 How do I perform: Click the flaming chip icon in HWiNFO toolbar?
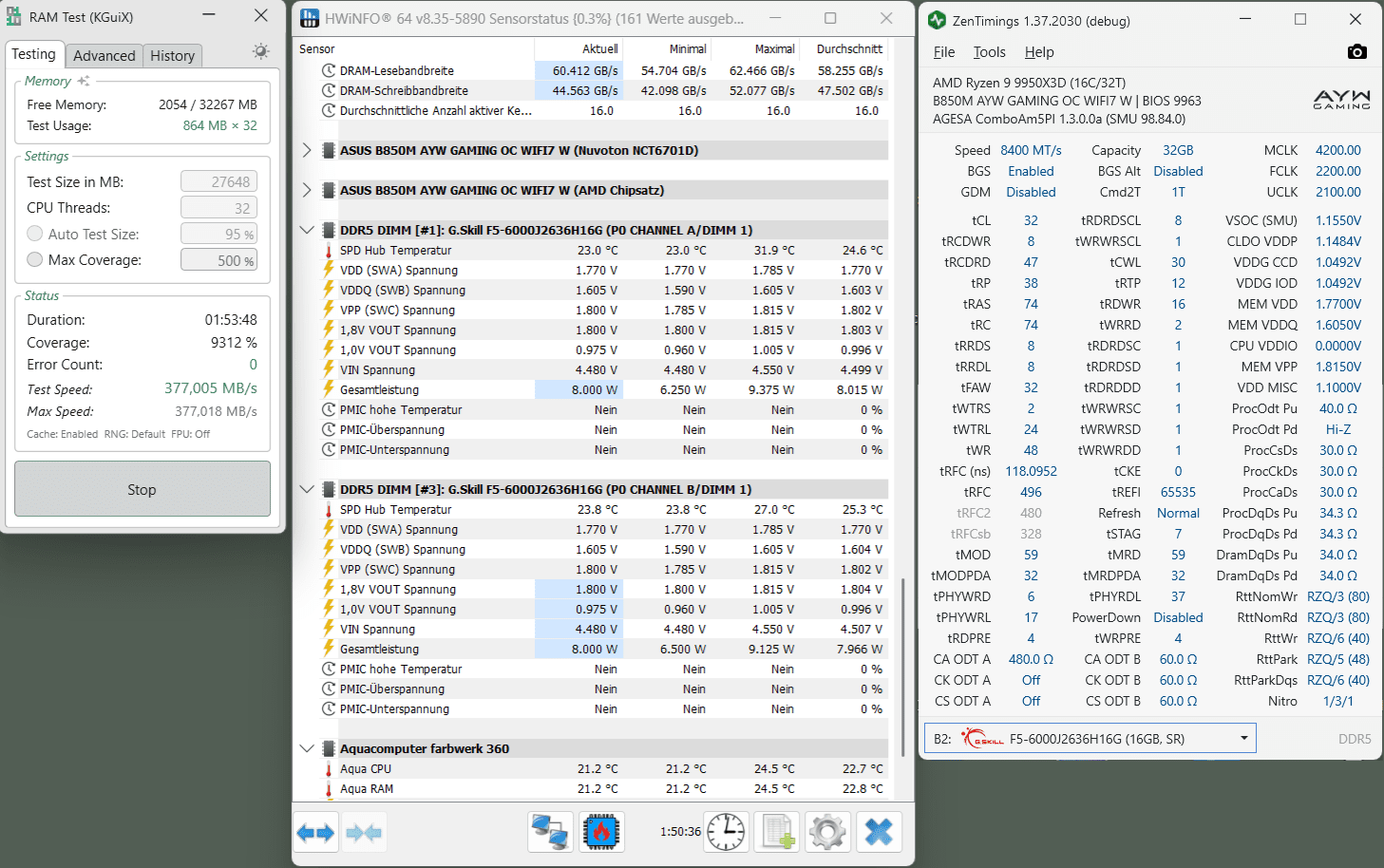click(x=601, y=832)
